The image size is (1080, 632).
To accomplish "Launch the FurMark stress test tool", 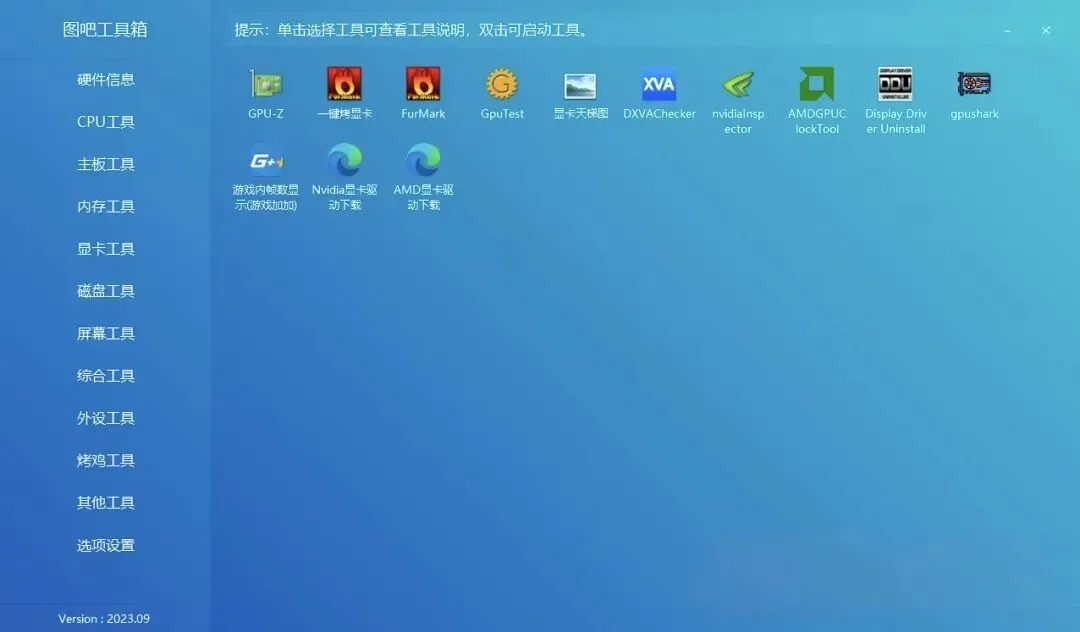I will coord(423,90).
